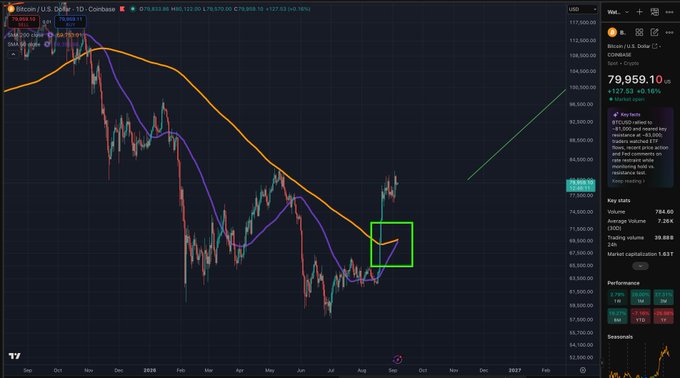Open the Watchlist name dropdown
Viewport: 680px width, 378px height.
click(618, 12)
